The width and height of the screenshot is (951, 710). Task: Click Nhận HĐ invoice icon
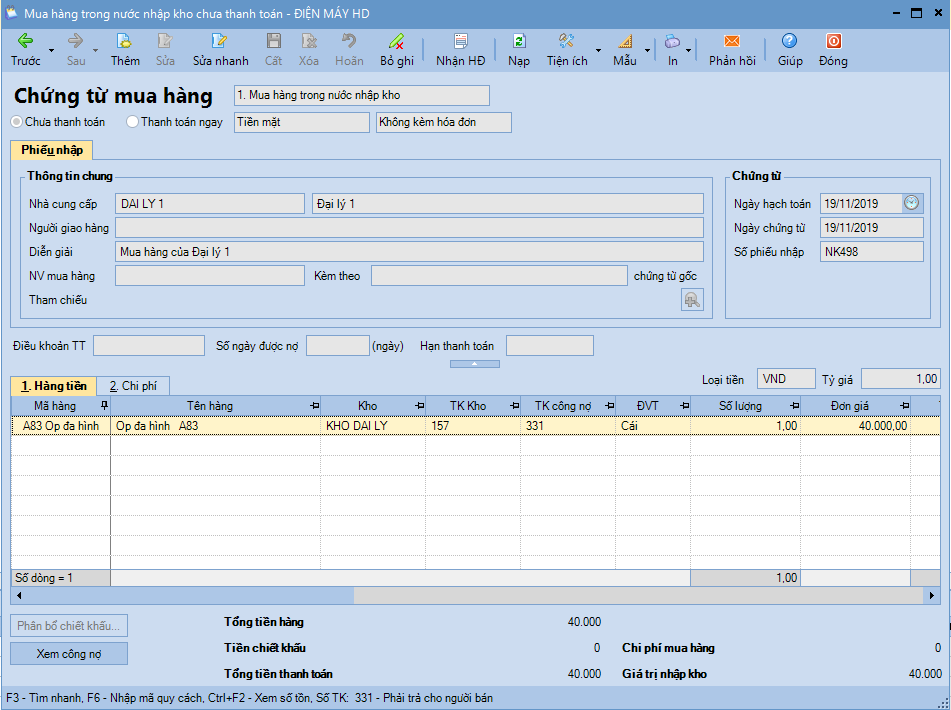tap(461, 41)
